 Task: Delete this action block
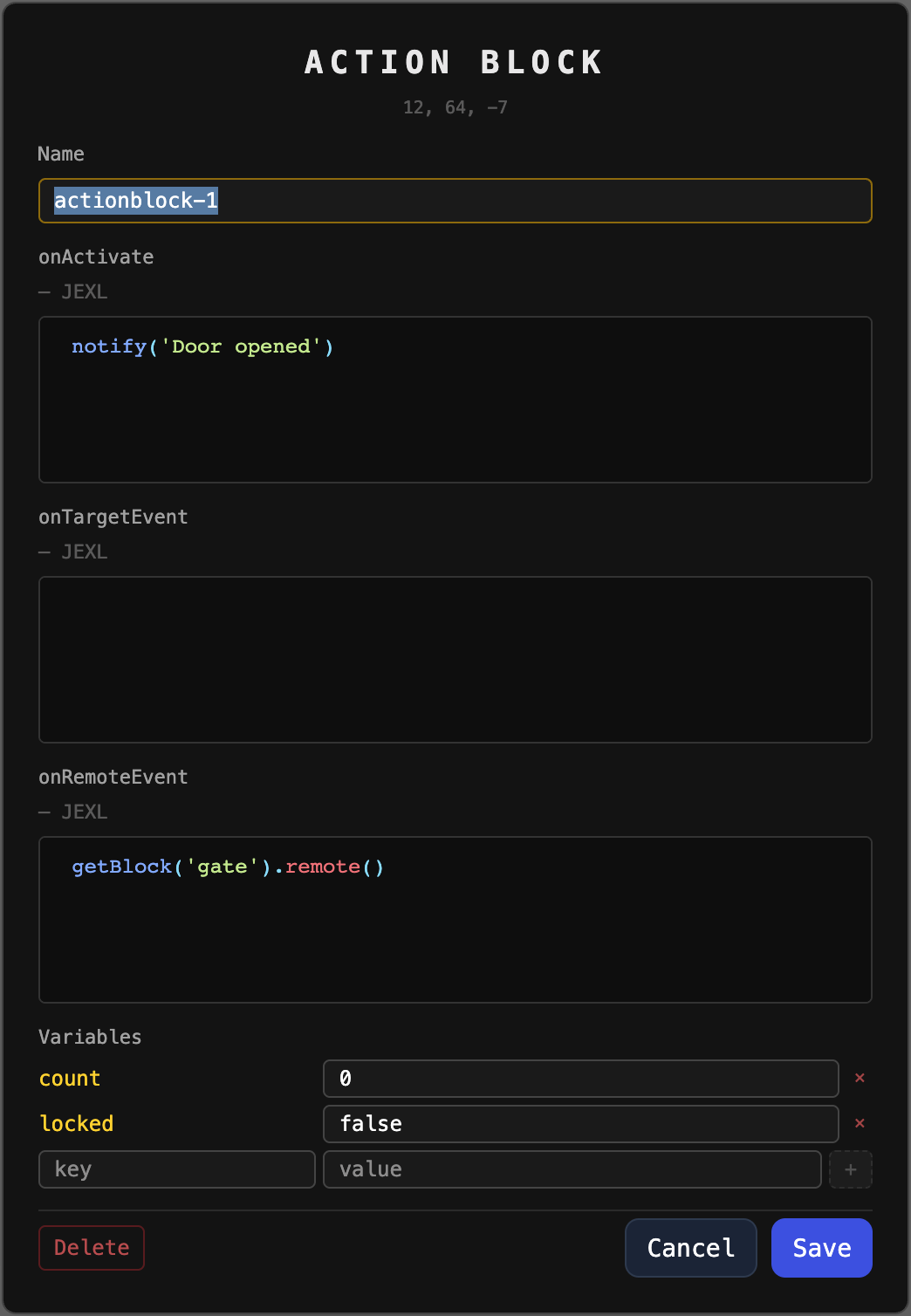[92, 1248]
